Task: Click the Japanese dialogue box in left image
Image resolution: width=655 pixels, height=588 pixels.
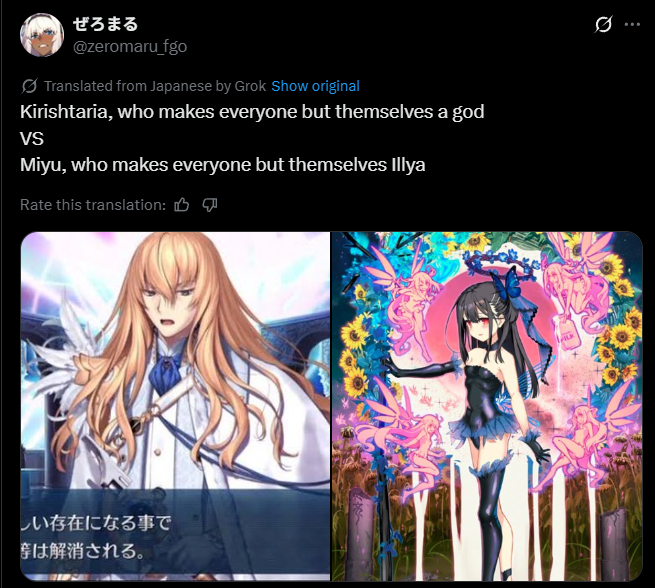Action: tap(175, 534)
